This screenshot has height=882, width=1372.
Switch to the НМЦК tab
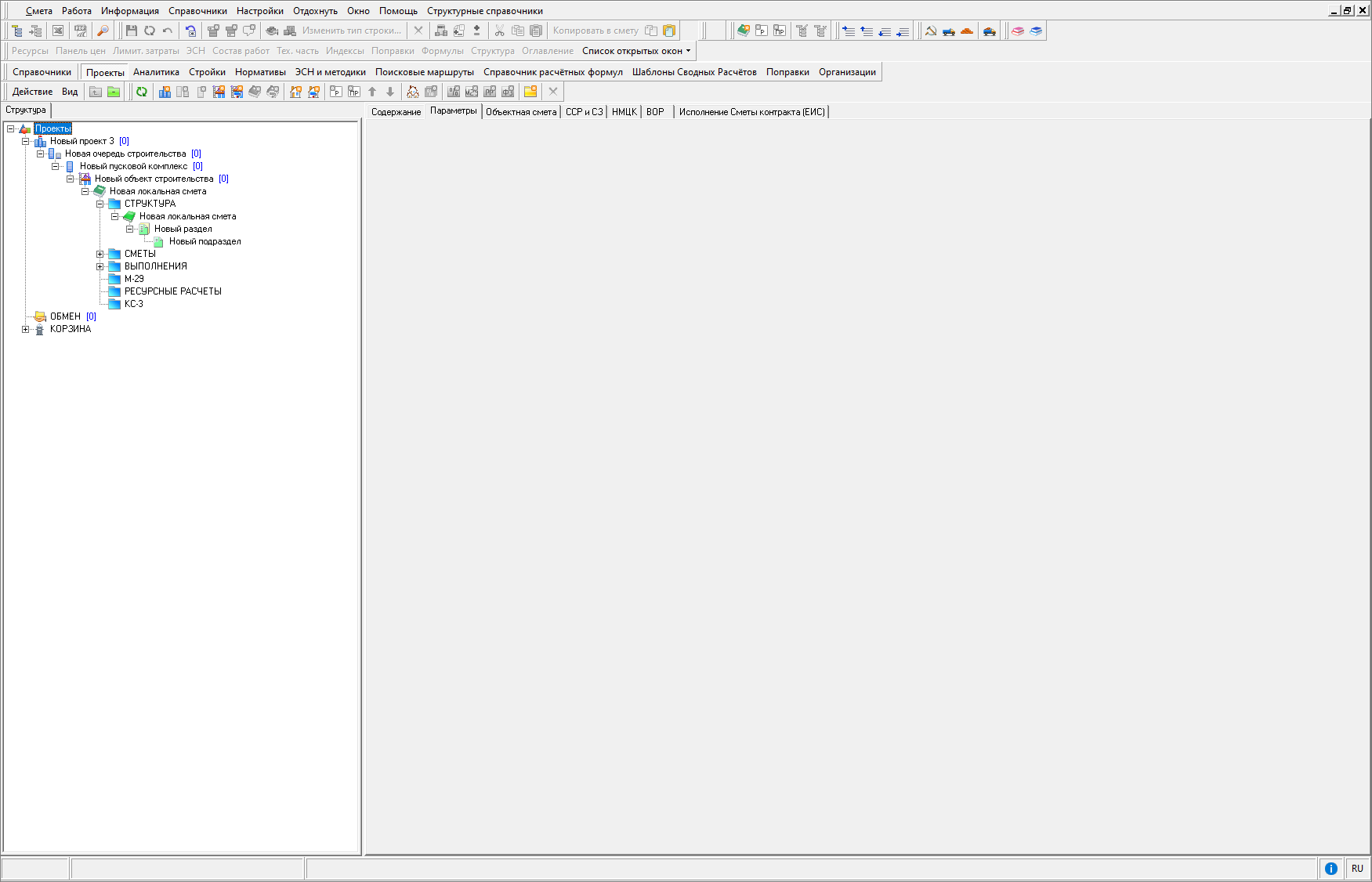(624, 112)
